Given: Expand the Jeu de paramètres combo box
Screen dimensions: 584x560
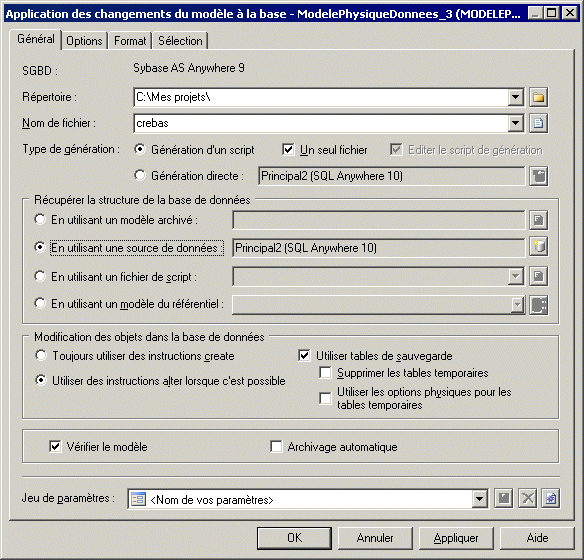Looking at the screenshot, I should (x=480, y=499).
